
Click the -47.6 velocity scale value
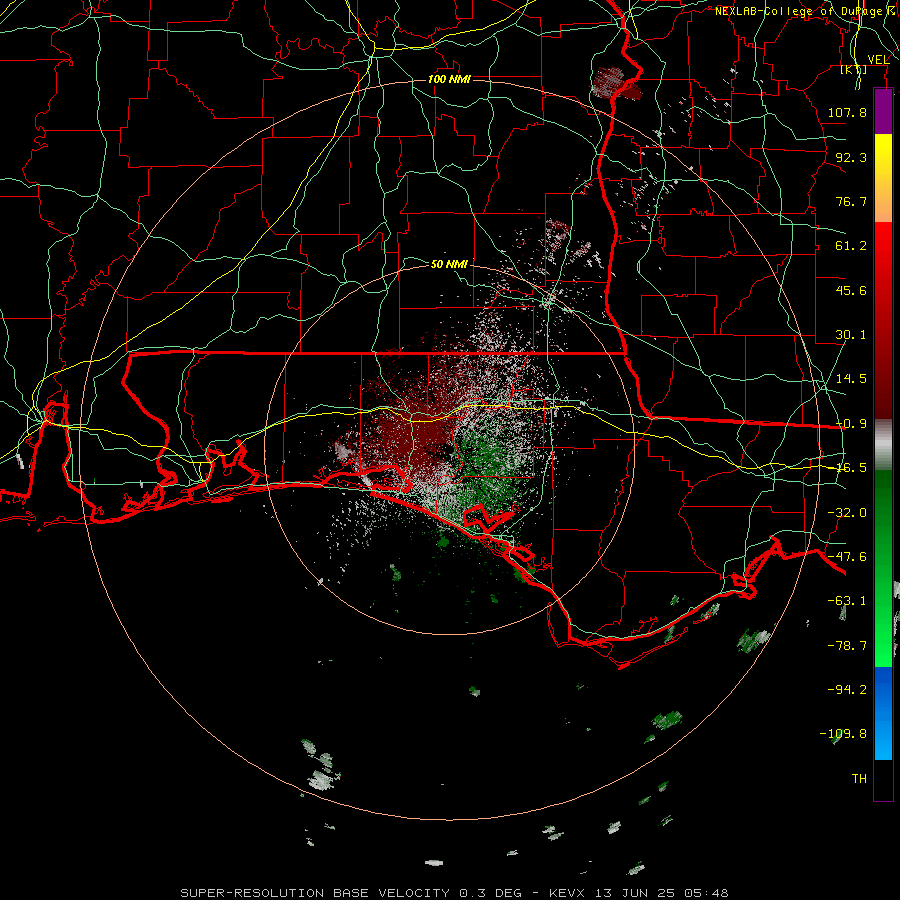(847, 557)
